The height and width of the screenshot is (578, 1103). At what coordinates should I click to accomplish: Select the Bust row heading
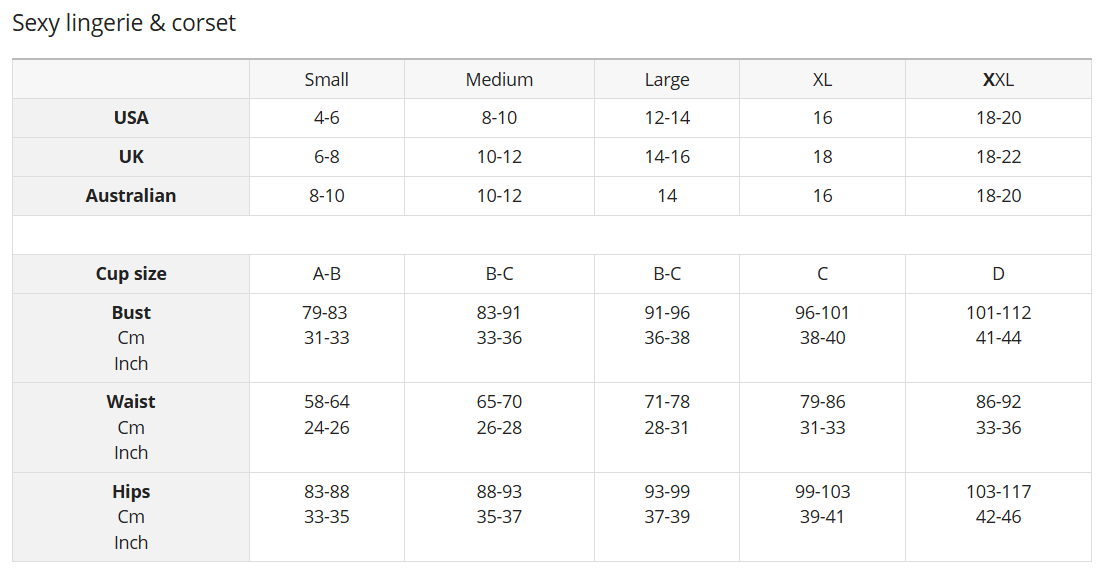coord(131,313)
